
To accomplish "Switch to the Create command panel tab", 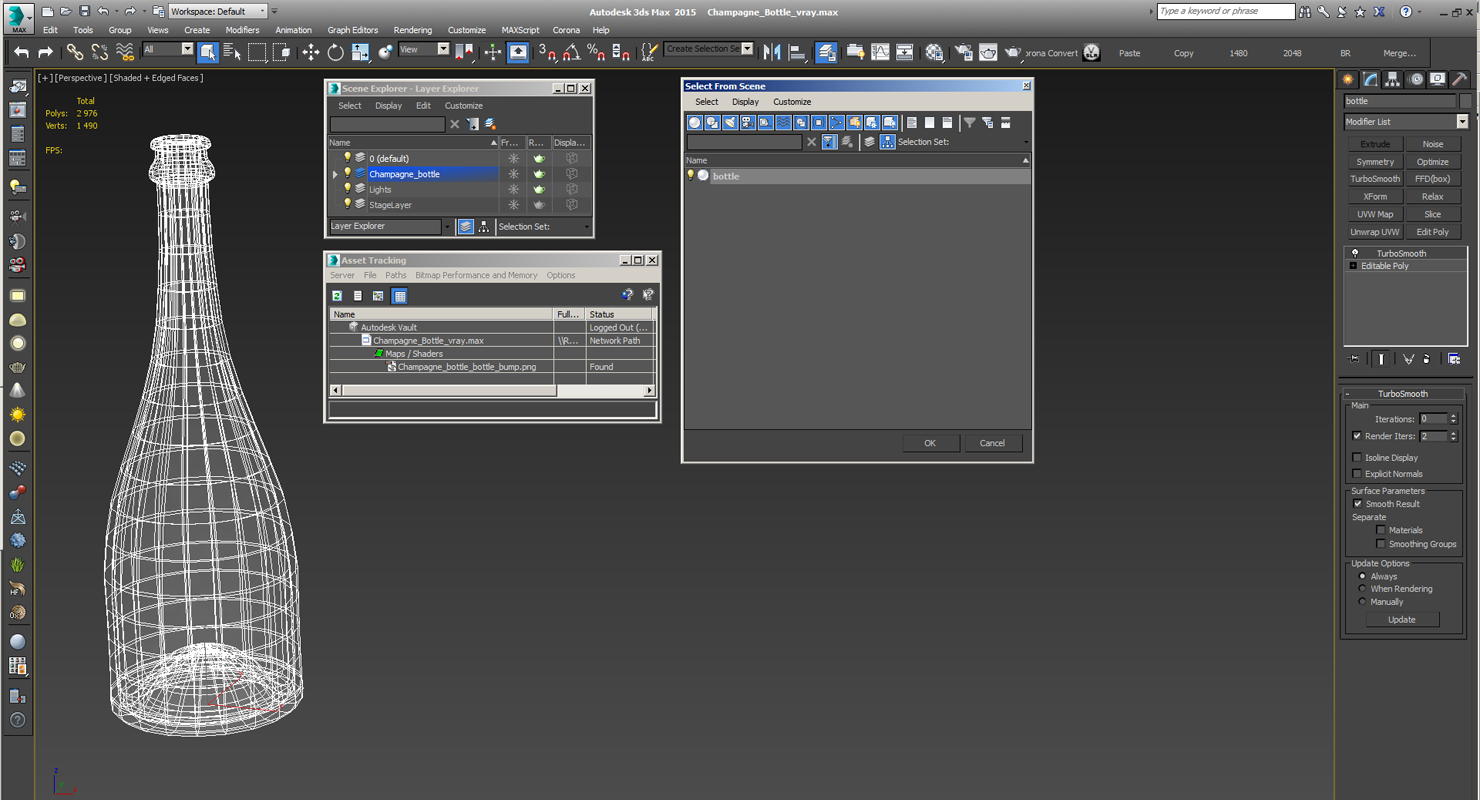I will (x=1349, y=79).
